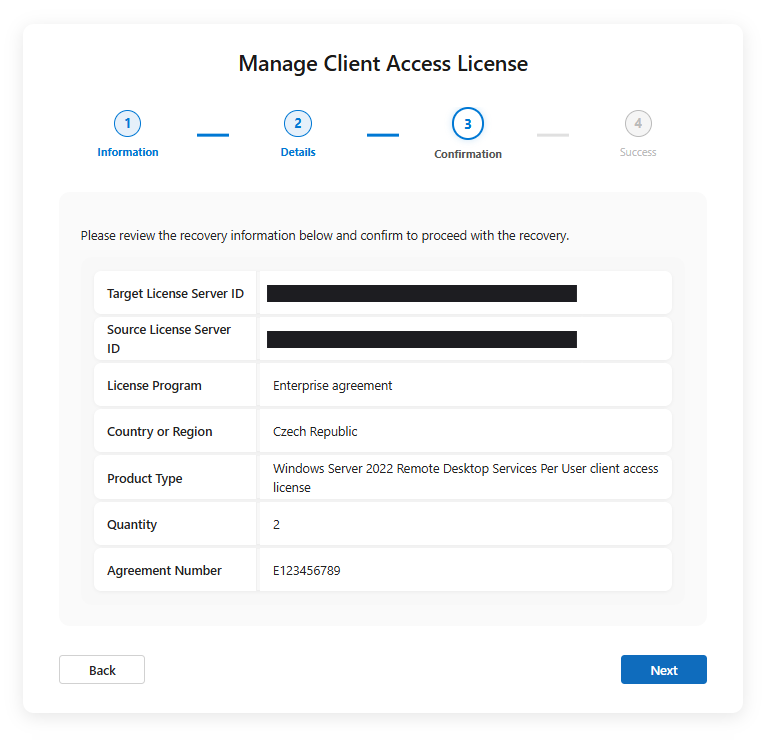Select step 3 Confirmation circle
The height and width of the screenshot is (740, 768).
pyautogui.click(x=468, y=124)
